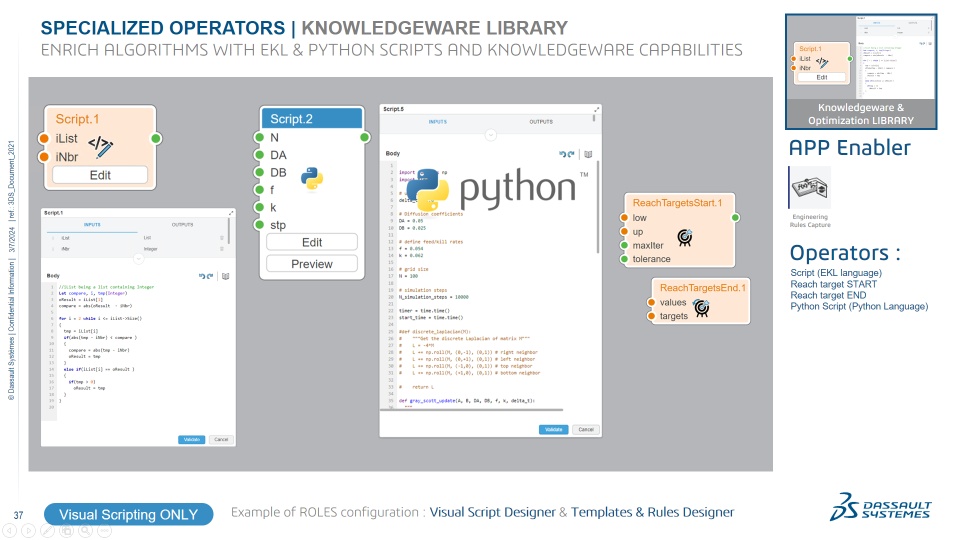Select iNbr input port on Script.1

(43, 157)
